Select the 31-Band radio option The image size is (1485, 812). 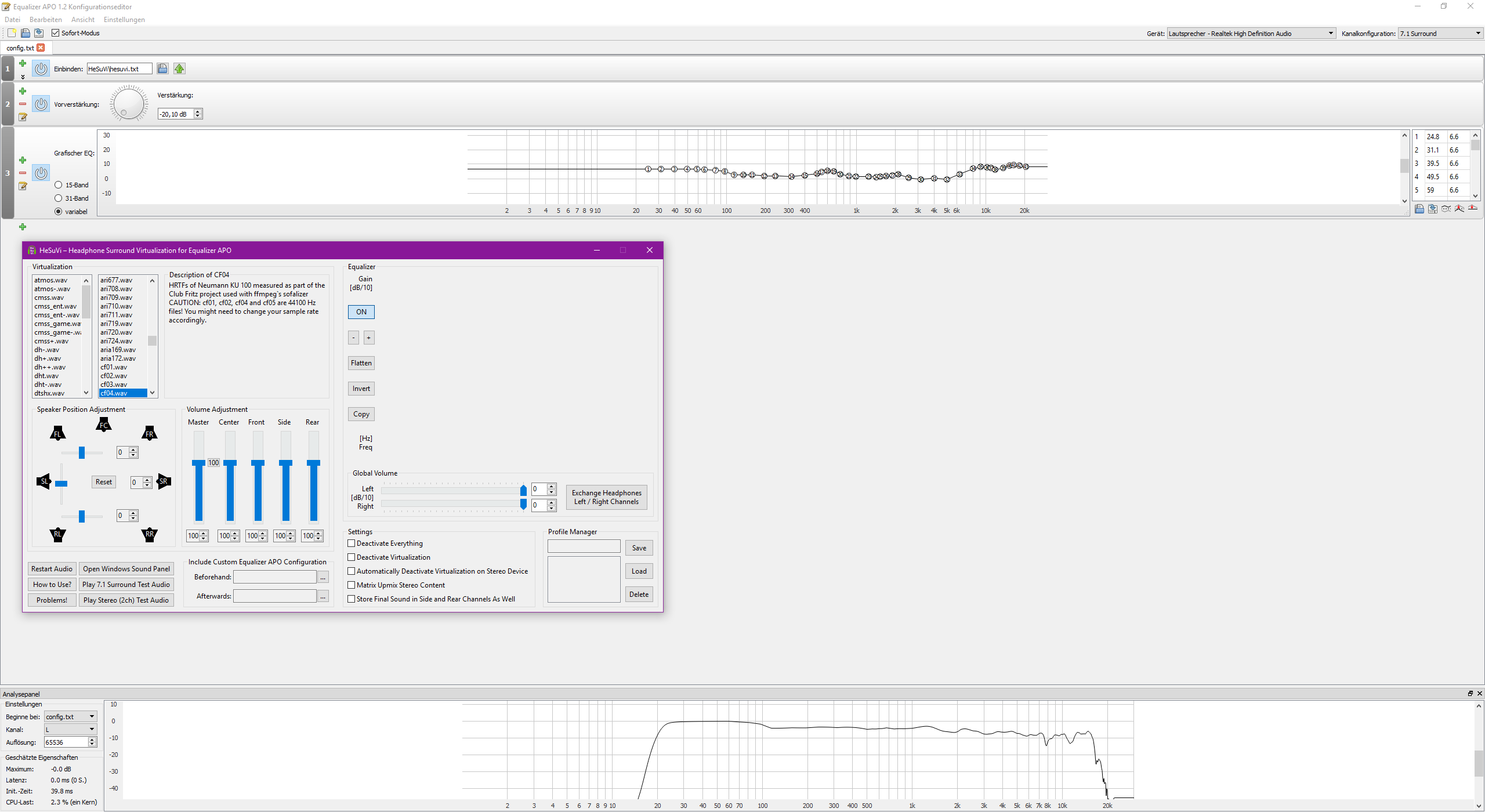(59, 198)
